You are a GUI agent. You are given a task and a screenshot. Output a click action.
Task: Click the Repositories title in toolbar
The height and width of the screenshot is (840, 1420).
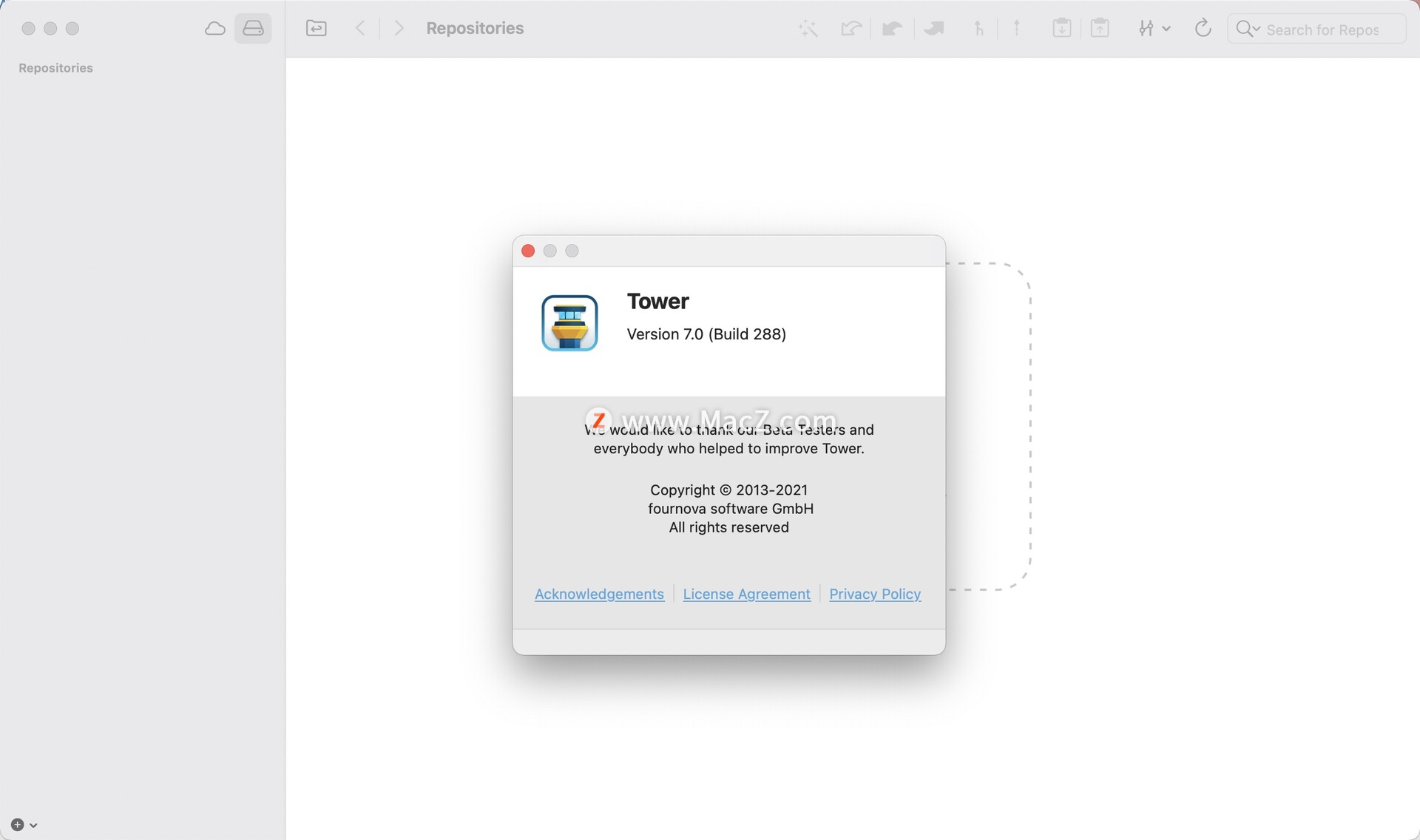tap(475, 28)
